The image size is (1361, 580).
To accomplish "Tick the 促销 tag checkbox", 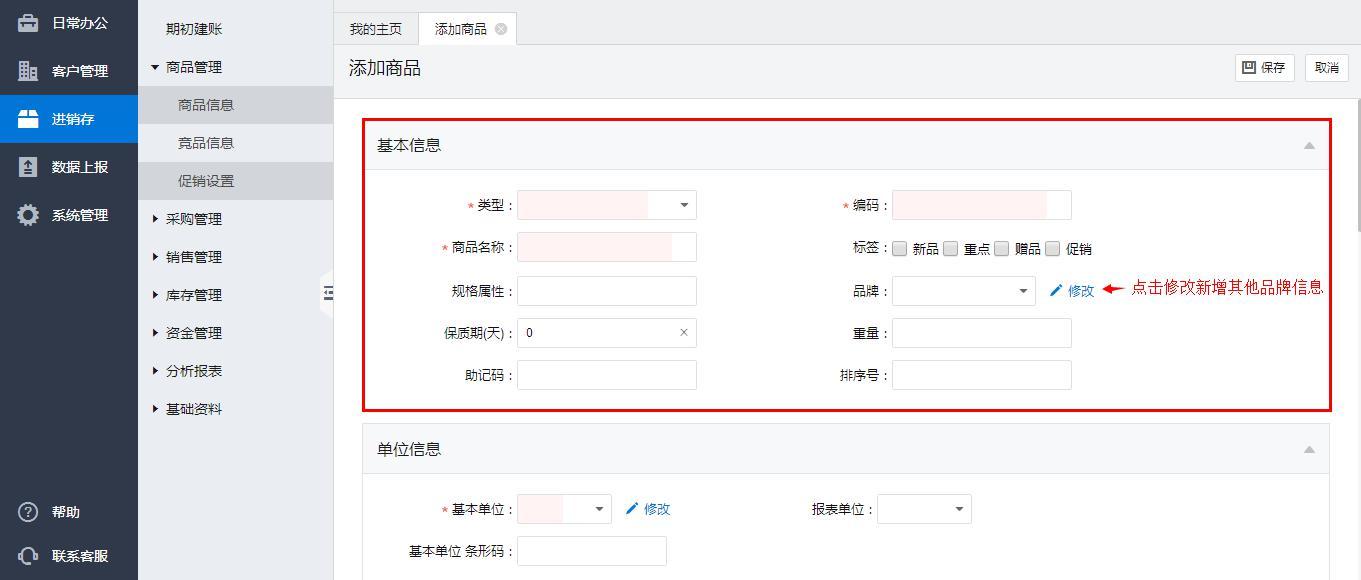I will tap(1053, 249).
